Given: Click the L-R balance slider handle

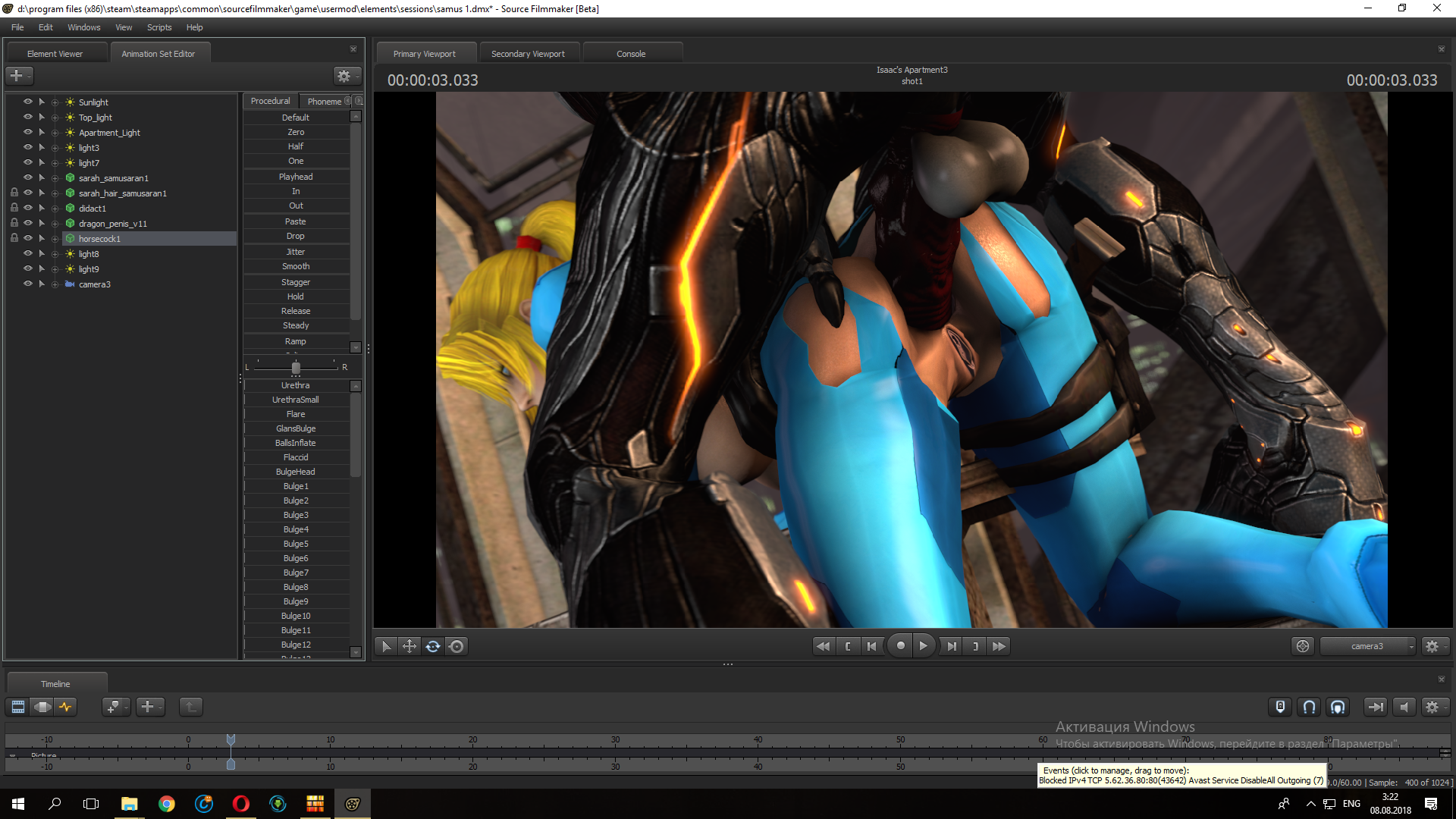Looking at the screenshot, I should (296, 368).
